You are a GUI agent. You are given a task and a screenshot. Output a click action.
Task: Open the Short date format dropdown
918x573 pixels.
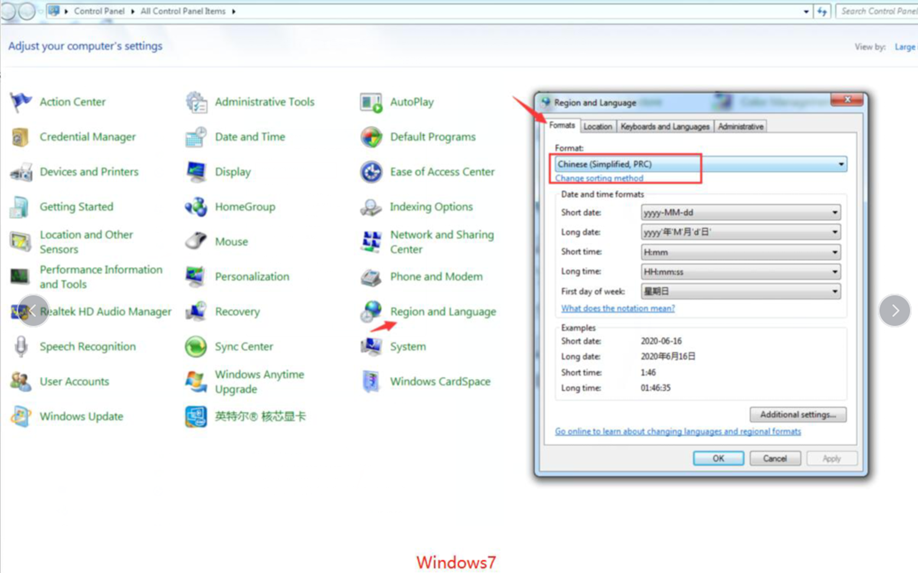834,212
